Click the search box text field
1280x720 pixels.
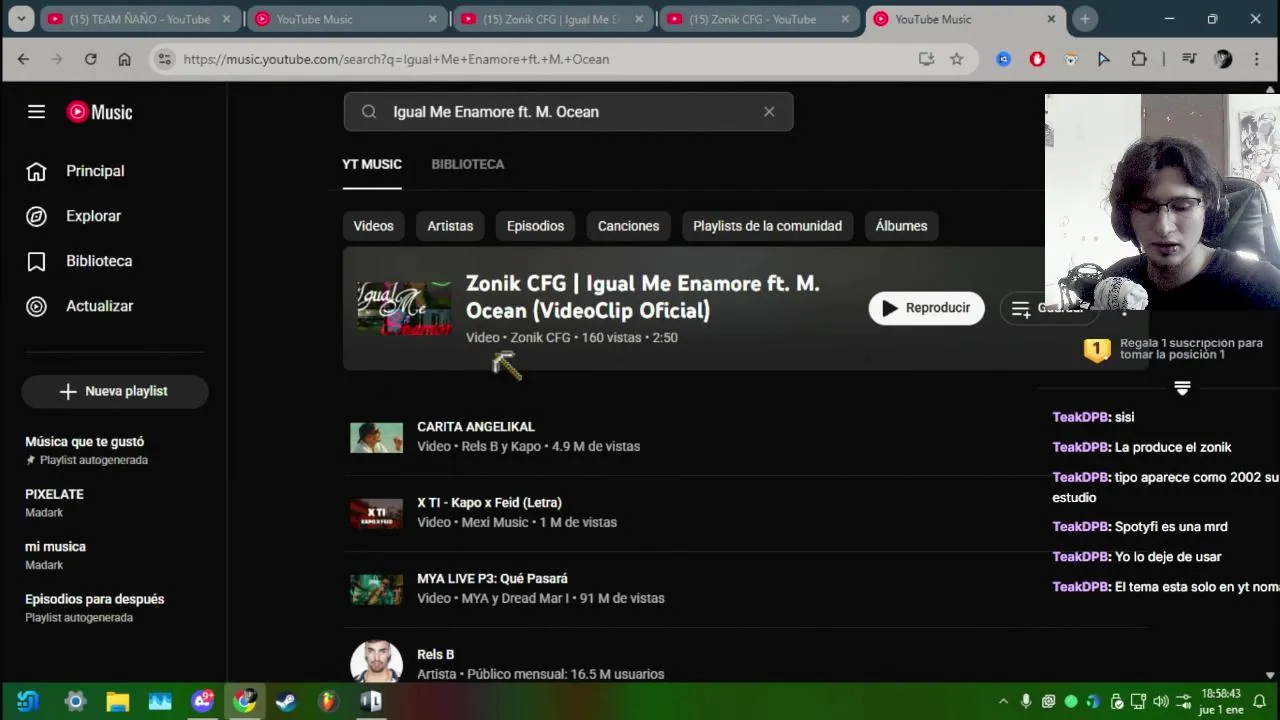(570, 112)
